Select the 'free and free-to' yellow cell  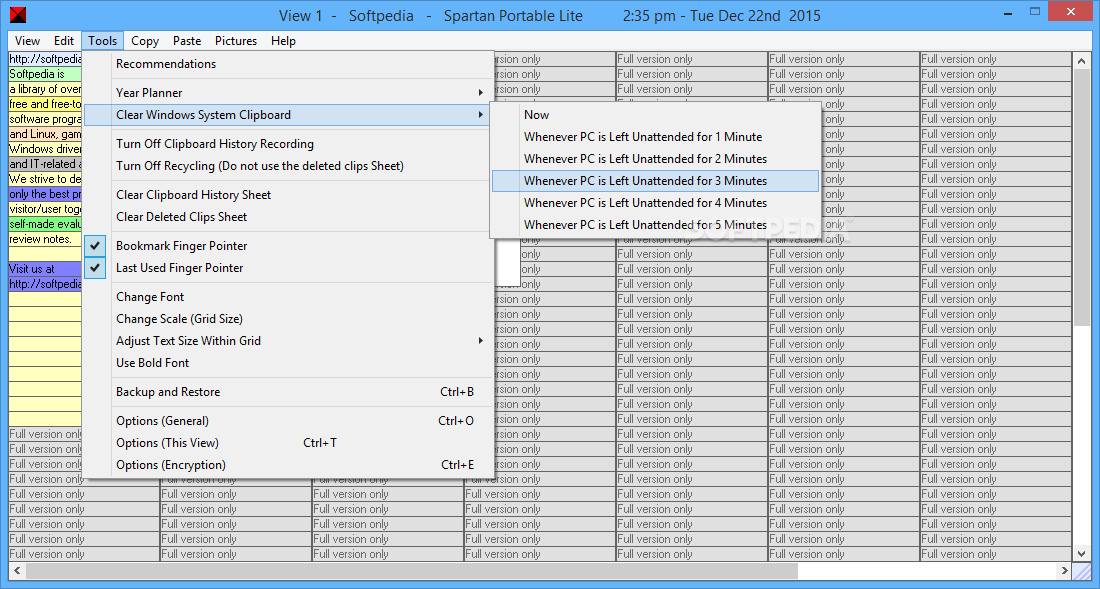click(45, 104)
